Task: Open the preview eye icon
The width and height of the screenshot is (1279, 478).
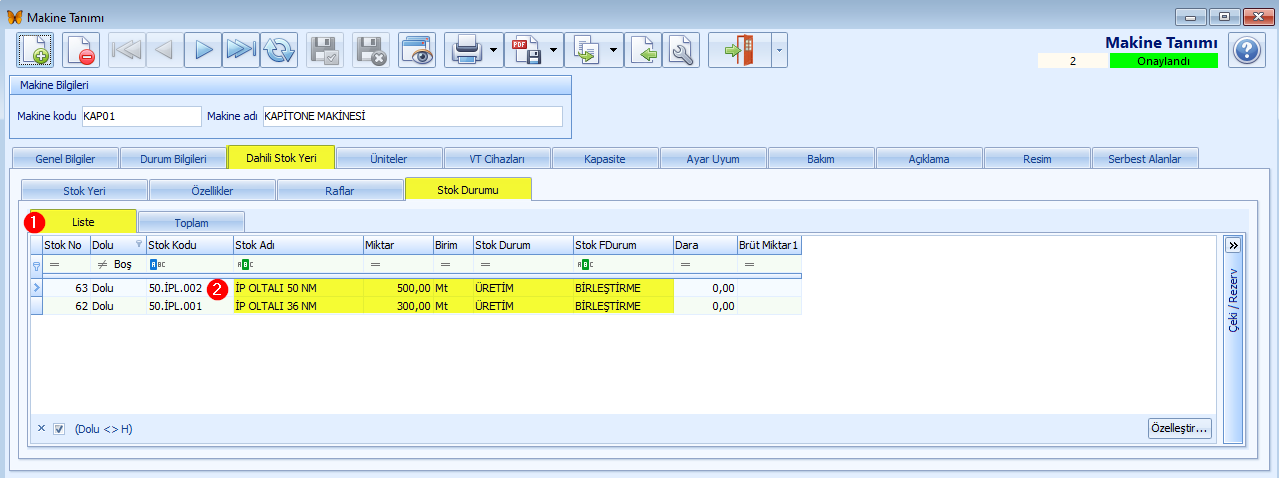Action: (x=417, y=50)
